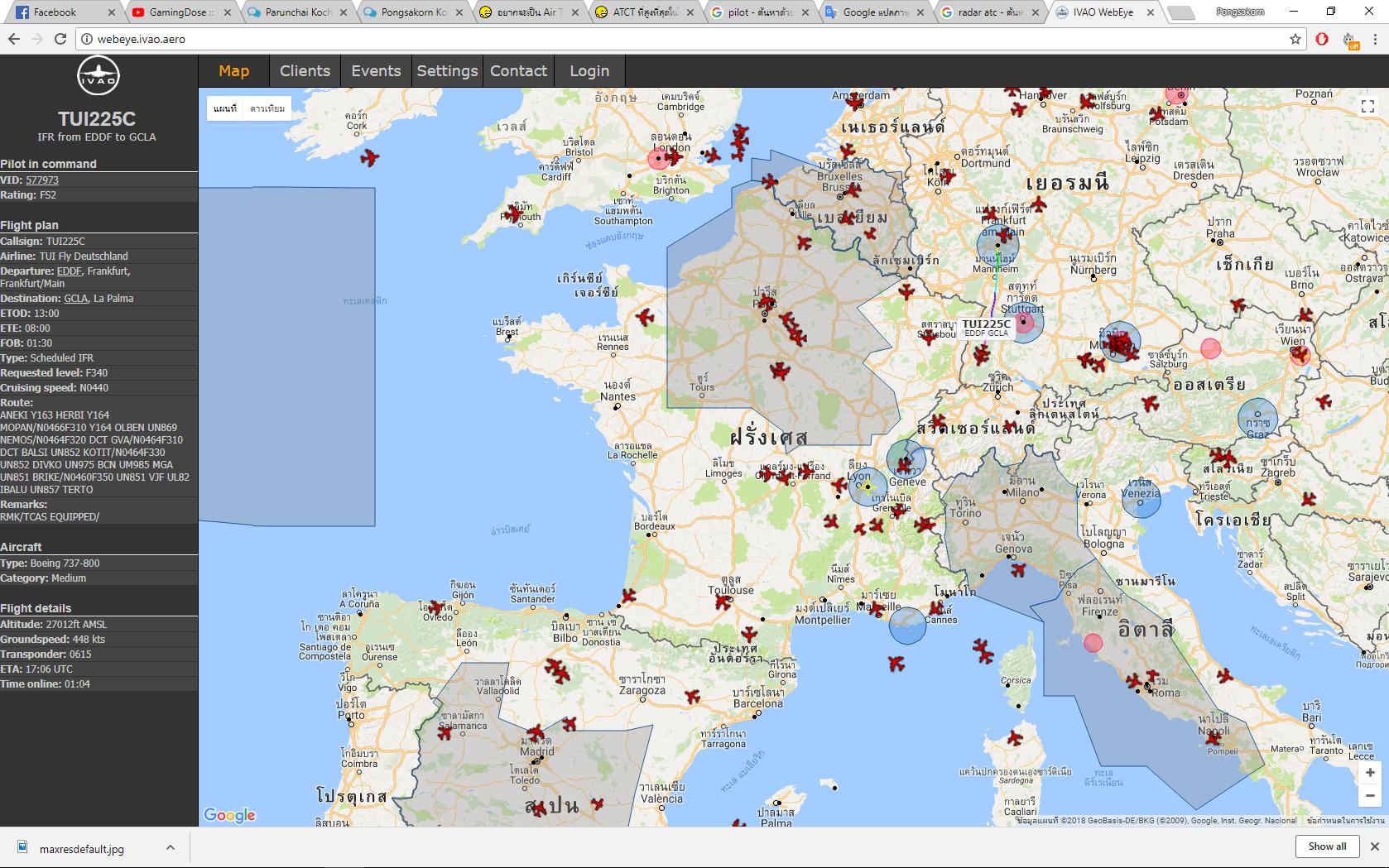The height and width of the screenshot is (868, 1389).
Task: Select the aircraft icon north of Rennes
Action: coord(645,317)
